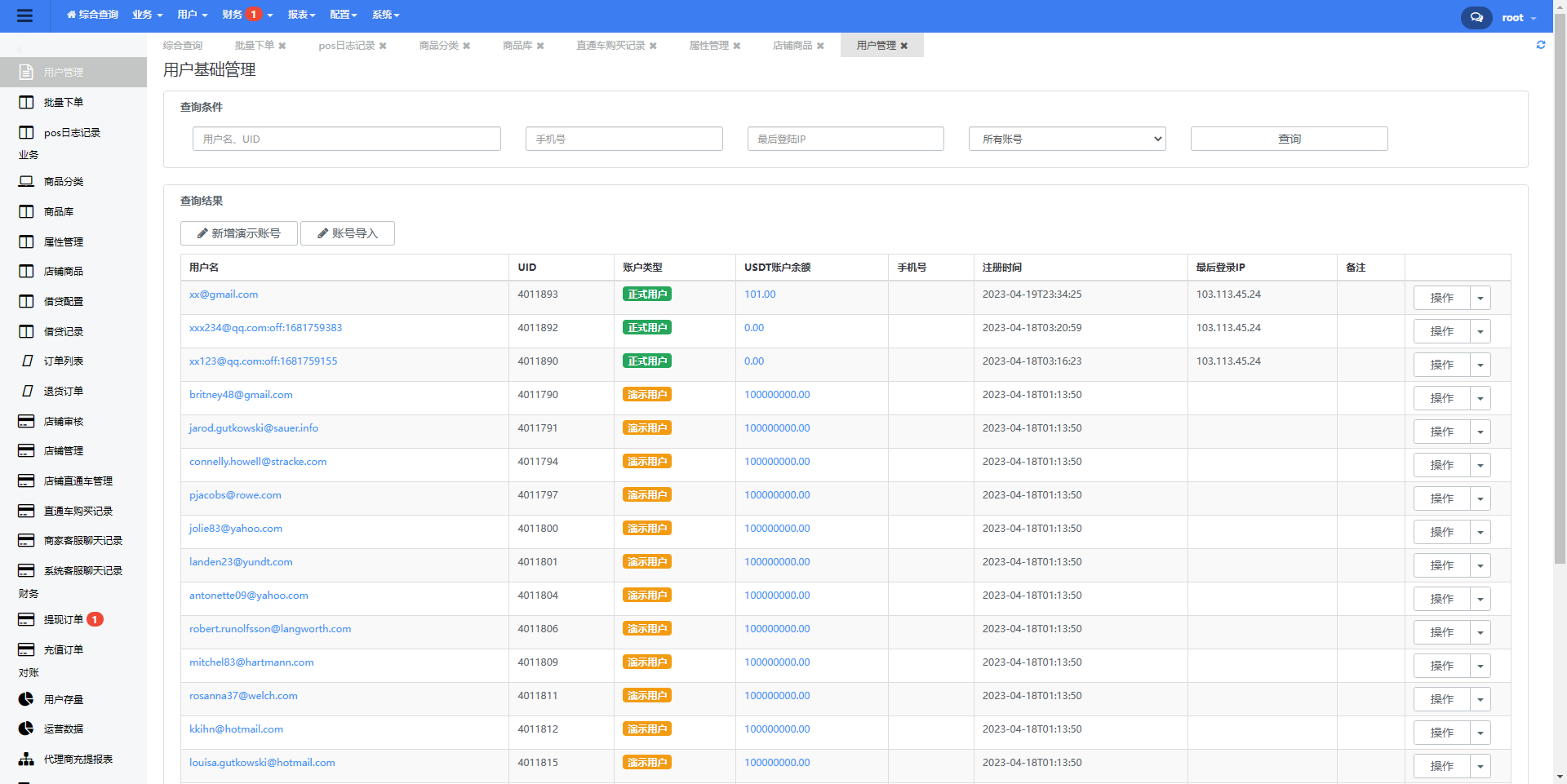The width and height of the screenshot is (1567, 784).
Task: Open 系统客服聊天记录 sidebar item
Action: coord(83,570)
